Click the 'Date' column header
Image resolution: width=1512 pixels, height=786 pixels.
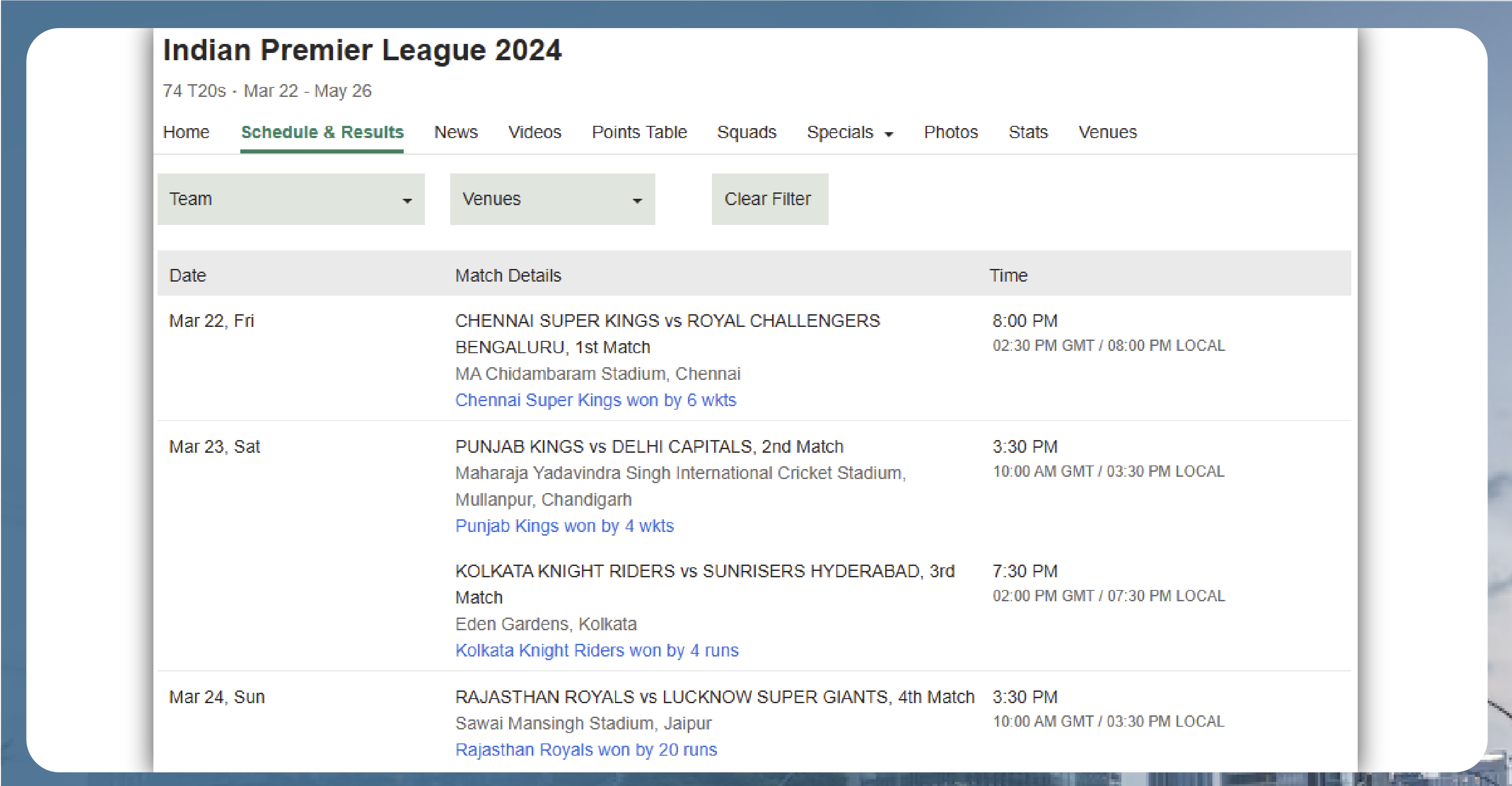pyautogui.click(x=187, y=275)
